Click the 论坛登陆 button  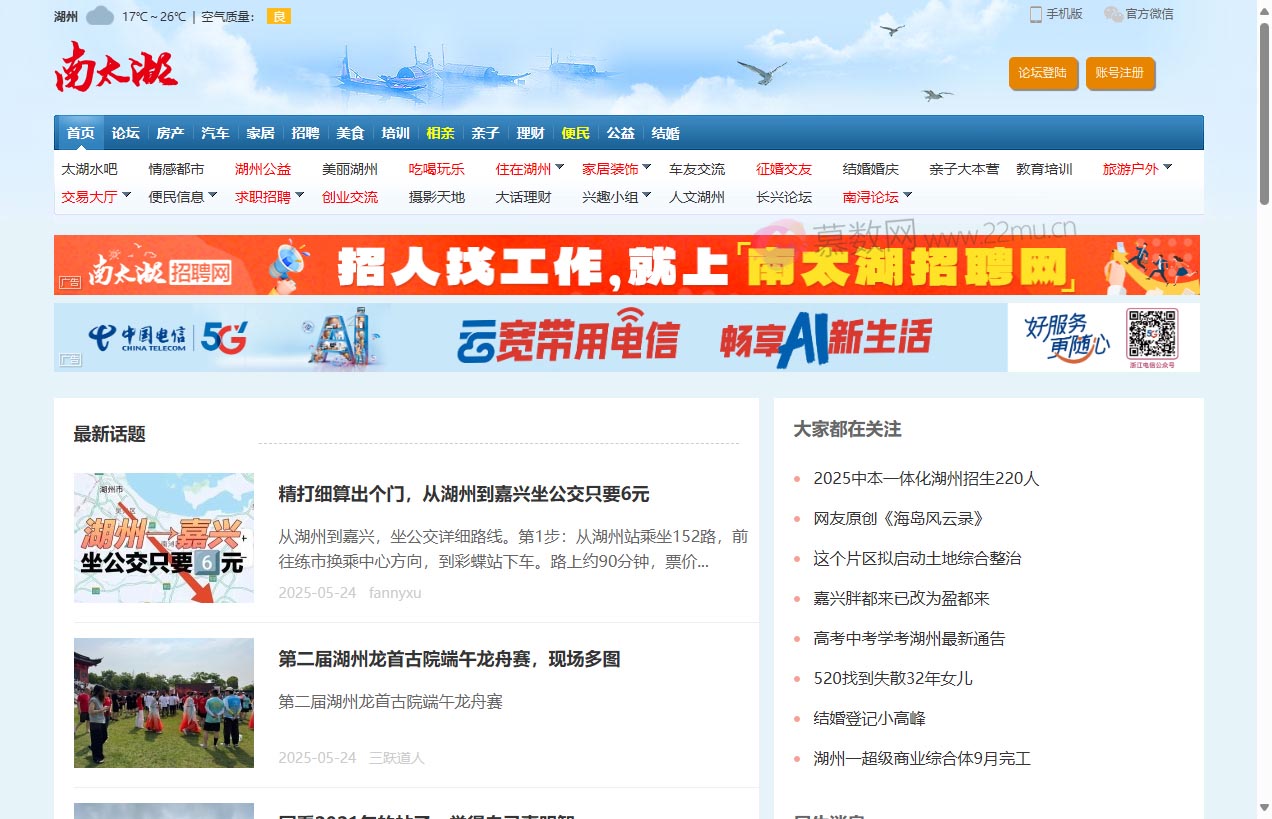click(x=1042, y=74)
